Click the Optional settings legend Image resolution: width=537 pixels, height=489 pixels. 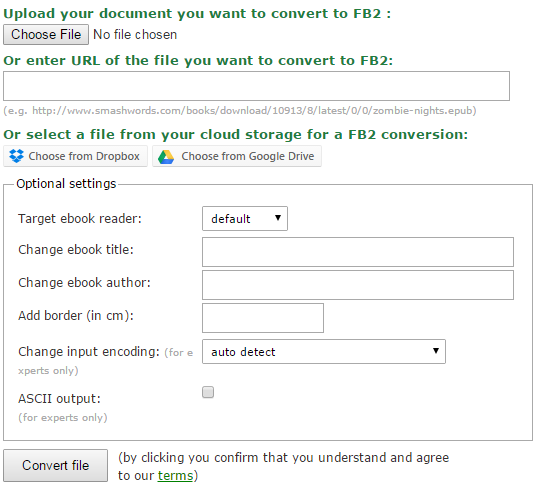(66, 184)
